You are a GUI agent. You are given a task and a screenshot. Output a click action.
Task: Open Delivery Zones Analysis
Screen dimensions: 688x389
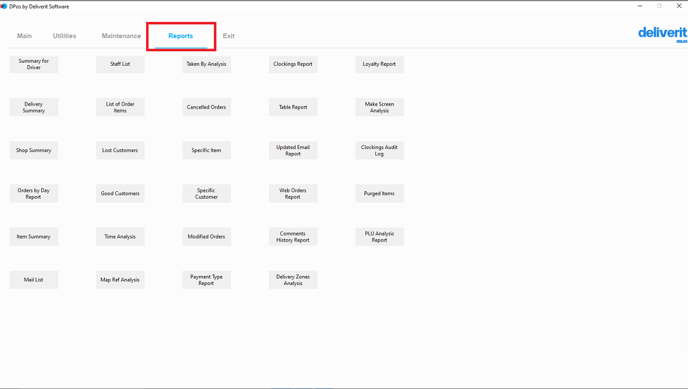[293, 280]
